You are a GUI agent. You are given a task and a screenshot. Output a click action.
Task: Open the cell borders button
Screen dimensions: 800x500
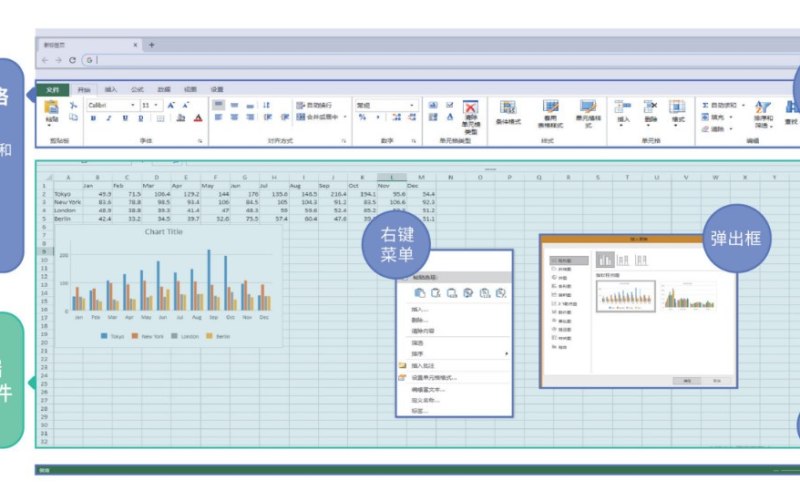[161, 118]
